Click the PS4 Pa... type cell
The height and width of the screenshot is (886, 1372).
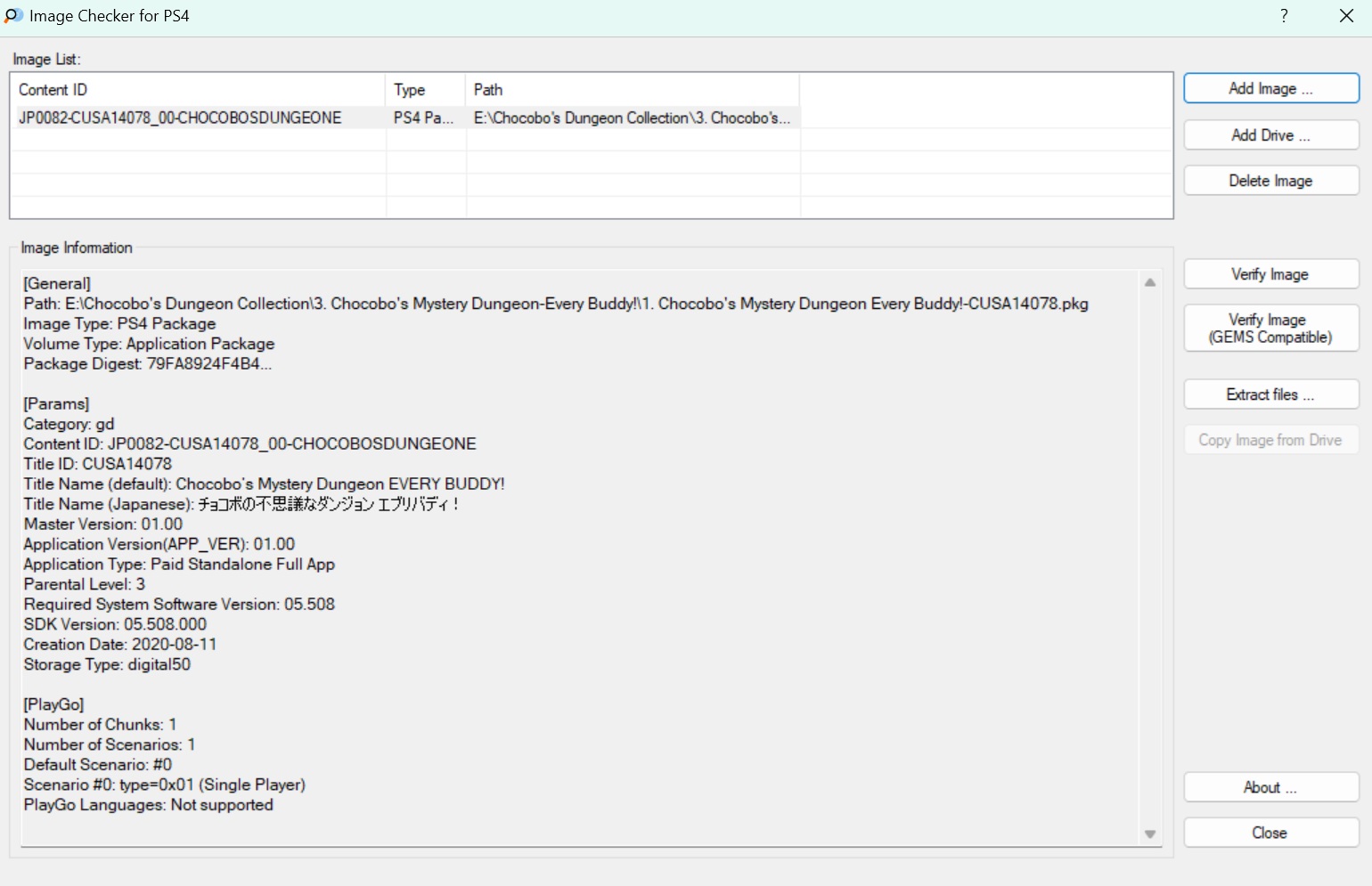[423, 118]
